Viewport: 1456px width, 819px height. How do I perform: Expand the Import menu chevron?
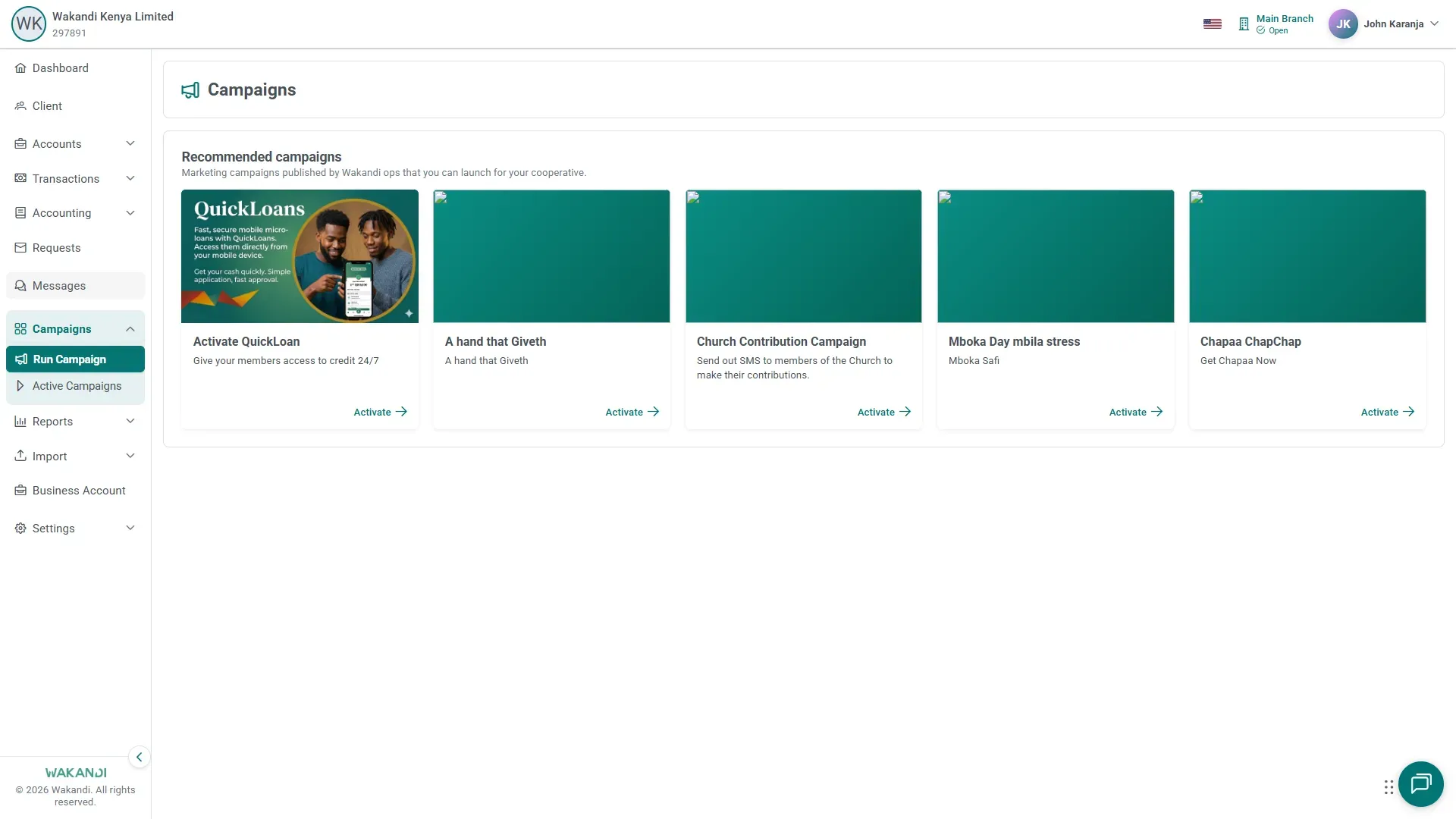pos(130,456)
